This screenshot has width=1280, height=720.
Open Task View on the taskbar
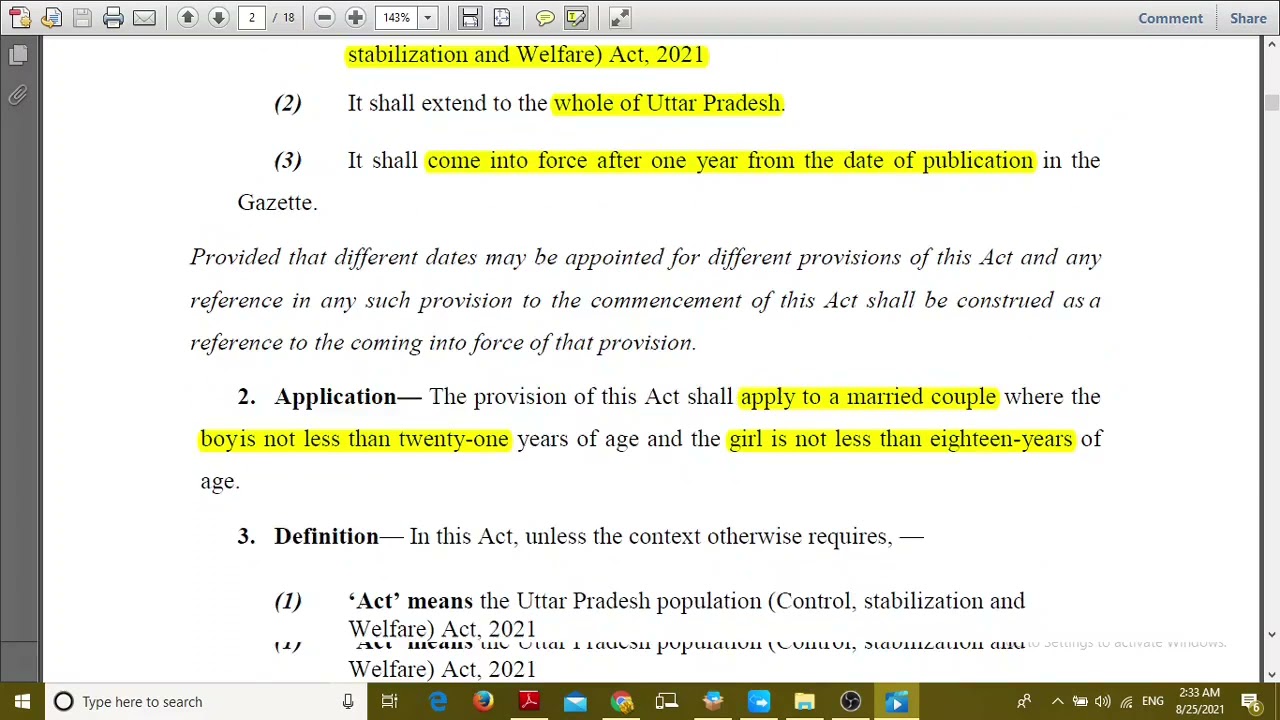(389, 701)
